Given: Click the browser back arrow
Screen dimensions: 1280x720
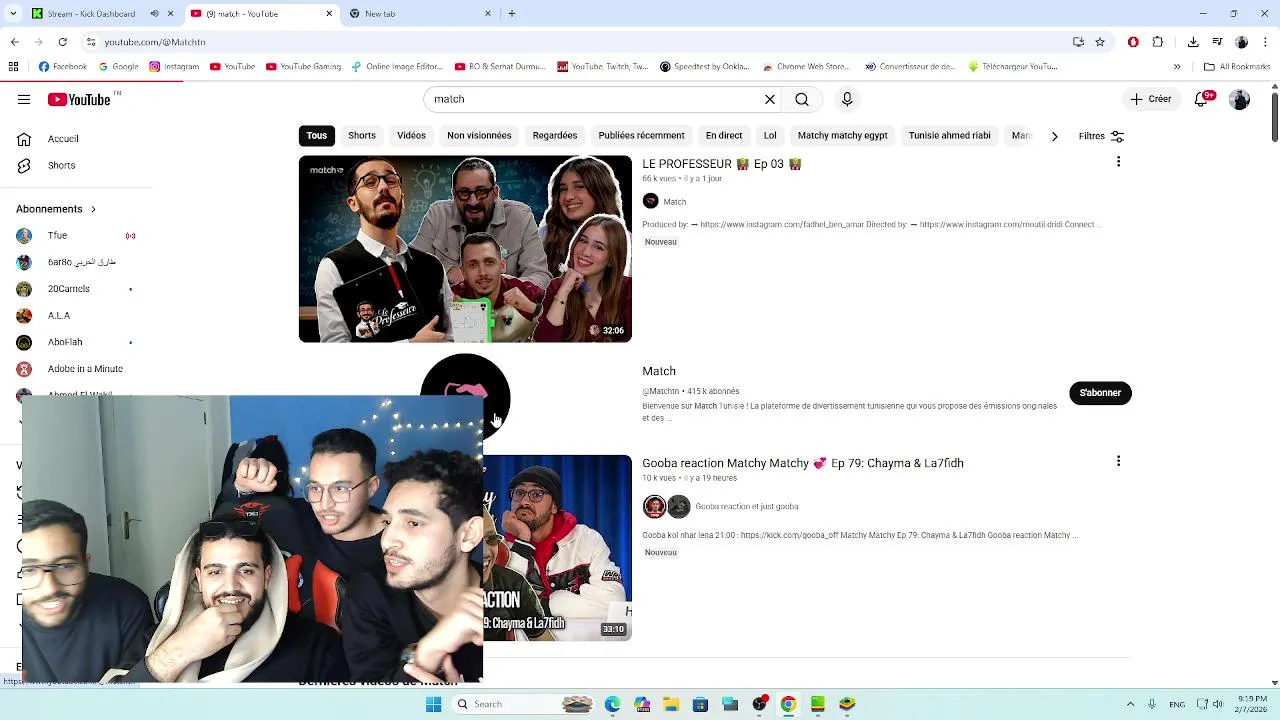Looking at the screenshot, I should [x=14, y=42].
